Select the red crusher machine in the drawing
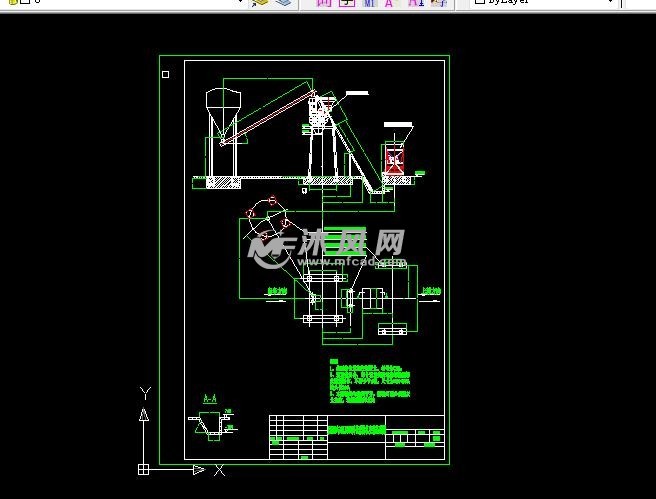The width and height of the screenshot is (656, 499). (x=396, y=160)
